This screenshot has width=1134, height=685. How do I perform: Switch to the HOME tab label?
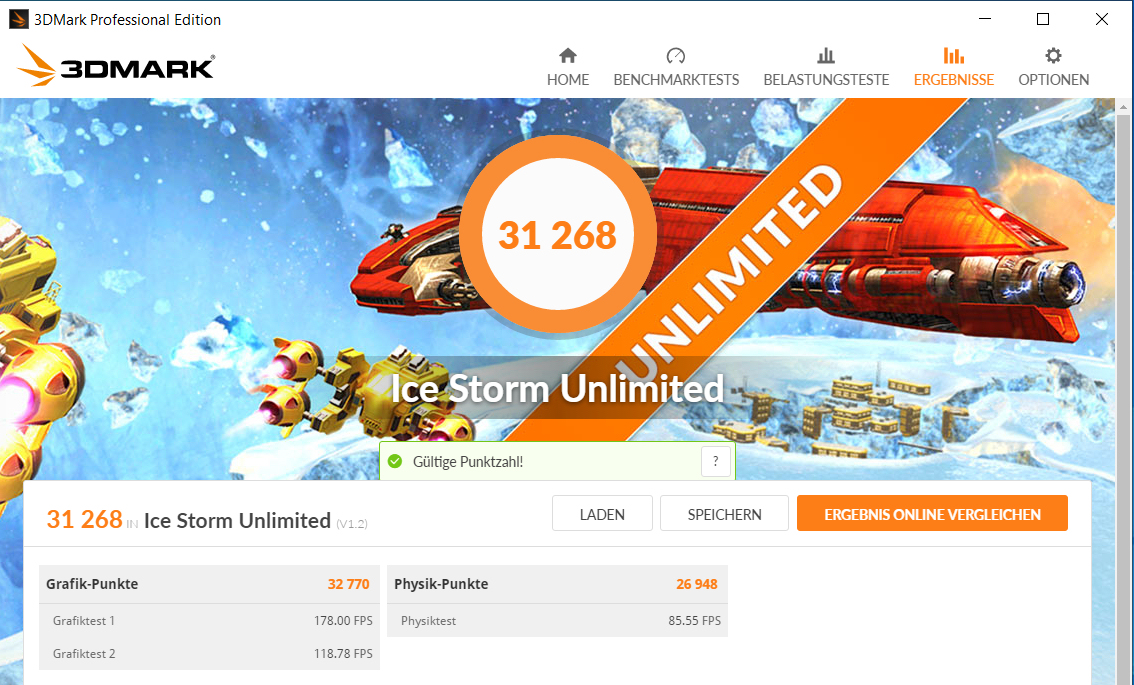tap(568, 80)
